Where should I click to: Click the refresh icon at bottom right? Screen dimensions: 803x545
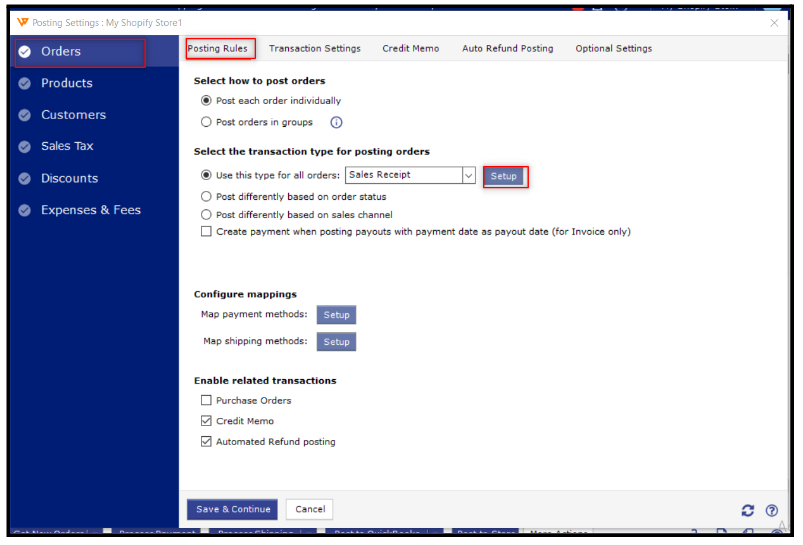tap(748, 510)
